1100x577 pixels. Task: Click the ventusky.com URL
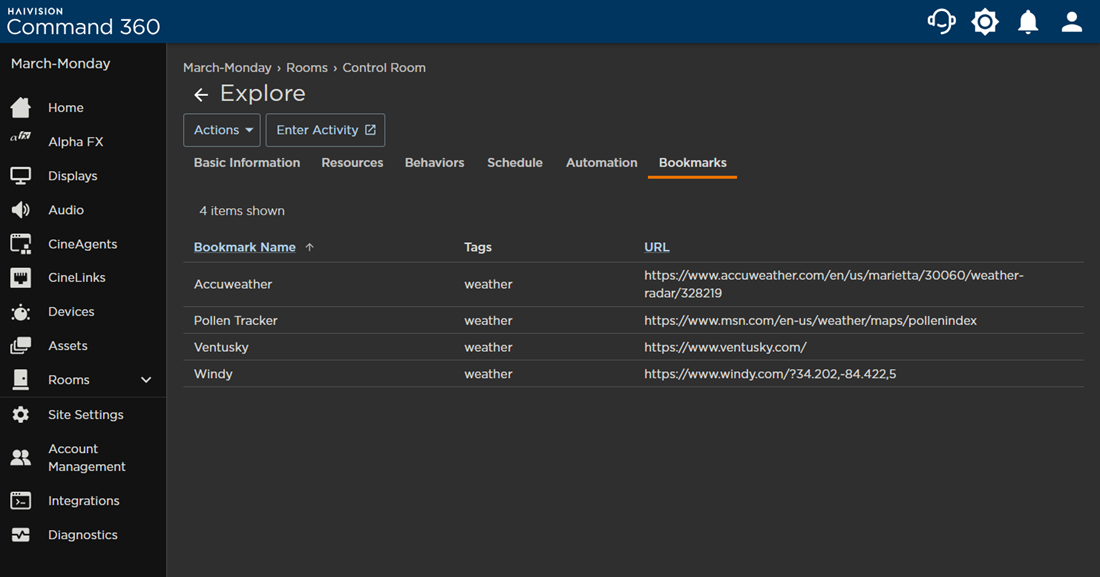(x=725, y=347)
